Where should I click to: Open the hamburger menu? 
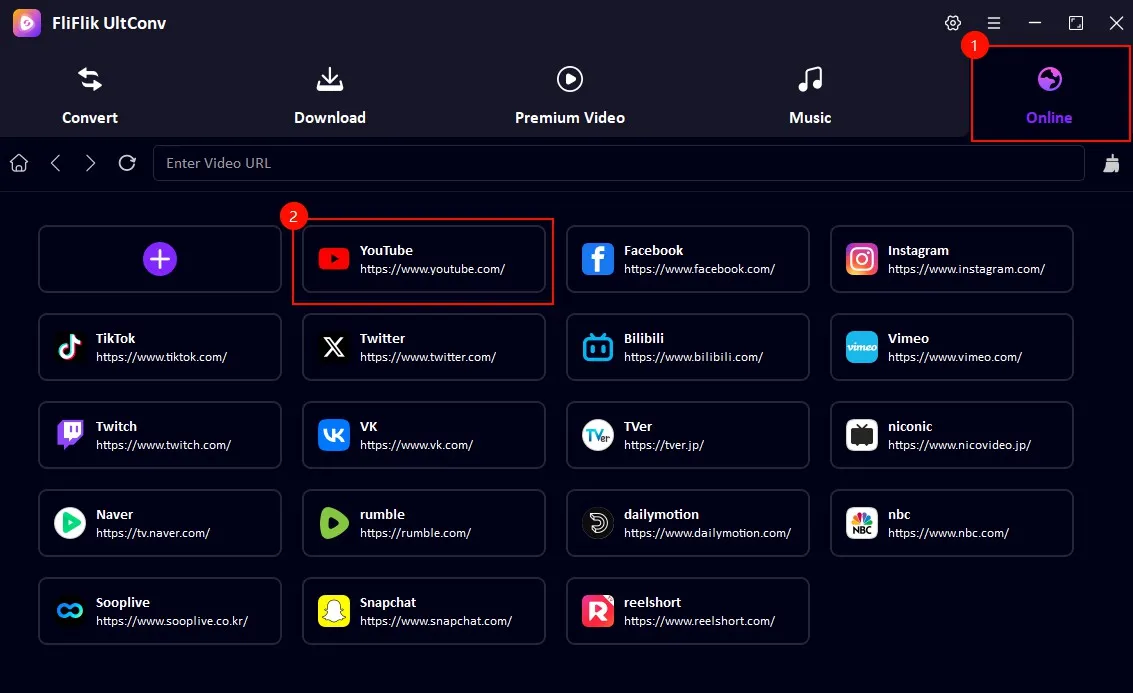pos(993,22)
